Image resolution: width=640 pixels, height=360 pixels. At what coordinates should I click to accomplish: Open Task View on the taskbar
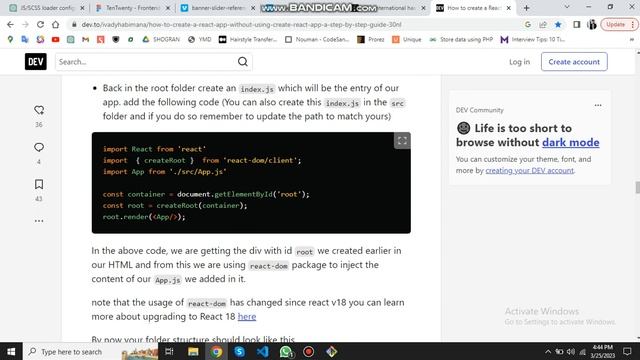(169, 351)
